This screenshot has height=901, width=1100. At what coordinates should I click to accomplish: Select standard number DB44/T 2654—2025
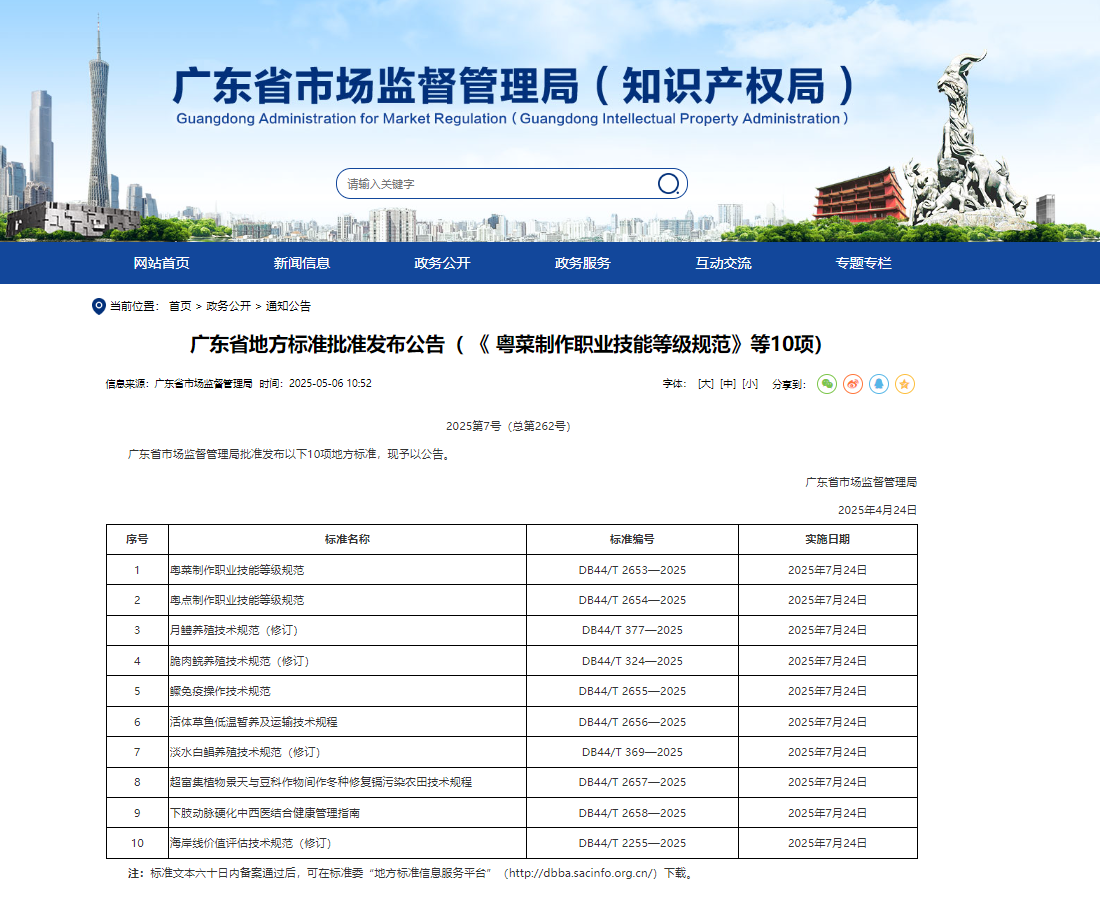pos(632,600)
